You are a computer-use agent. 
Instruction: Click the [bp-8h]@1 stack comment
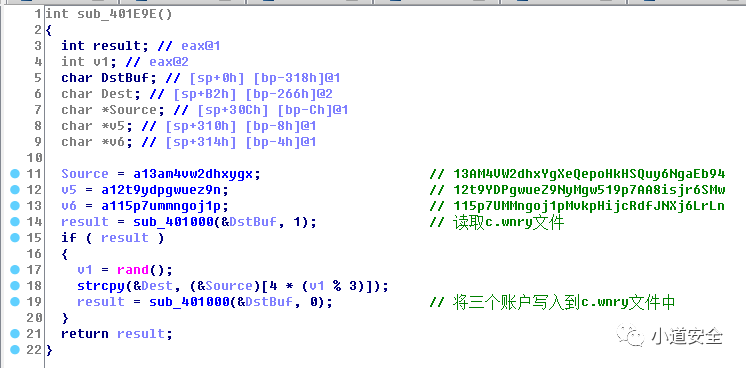tap(281, 126)
